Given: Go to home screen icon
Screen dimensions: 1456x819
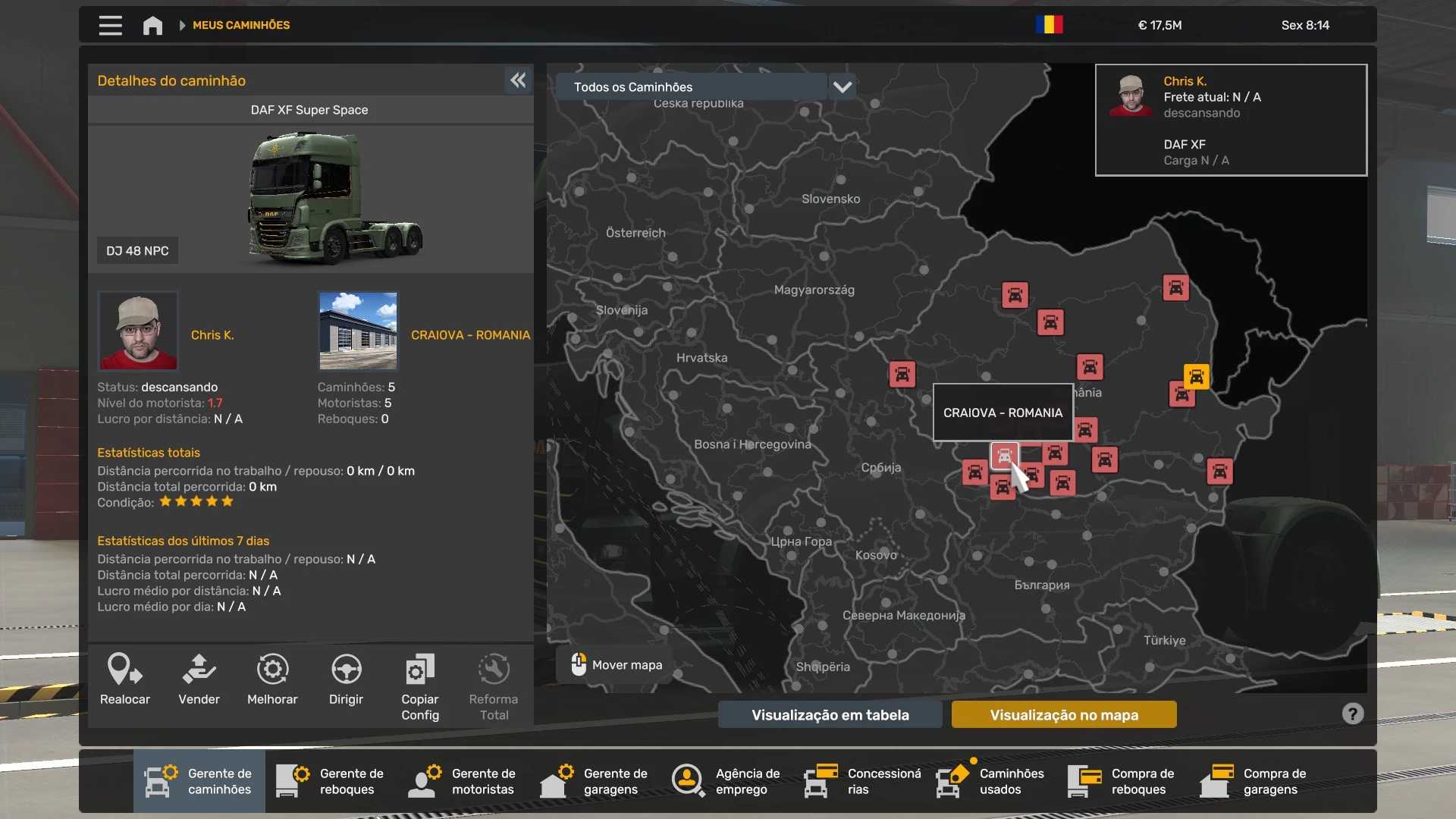Looking at the screenshot, I should click(x=152, y=25).
